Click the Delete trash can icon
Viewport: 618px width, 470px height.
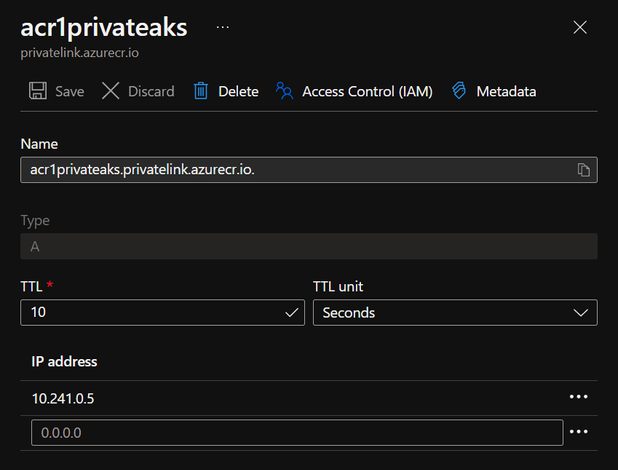(x=201, y=91)
